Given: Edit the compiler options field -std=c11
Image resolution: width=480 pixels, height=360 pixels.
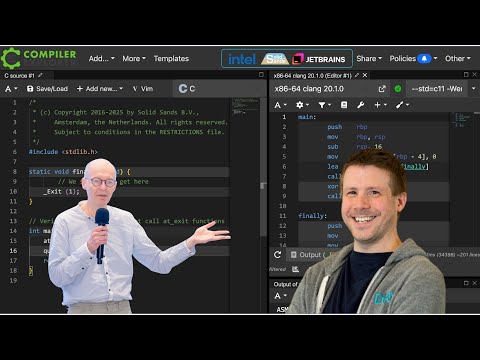Looking at the screenshot, I should coord(437,89).
